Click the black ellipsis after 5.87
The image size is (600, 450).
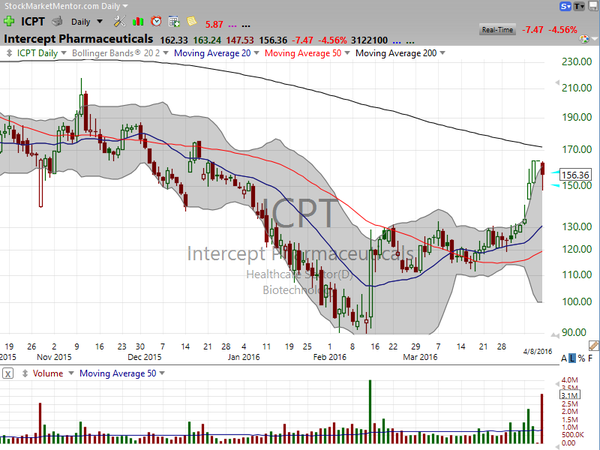[246, 26]
